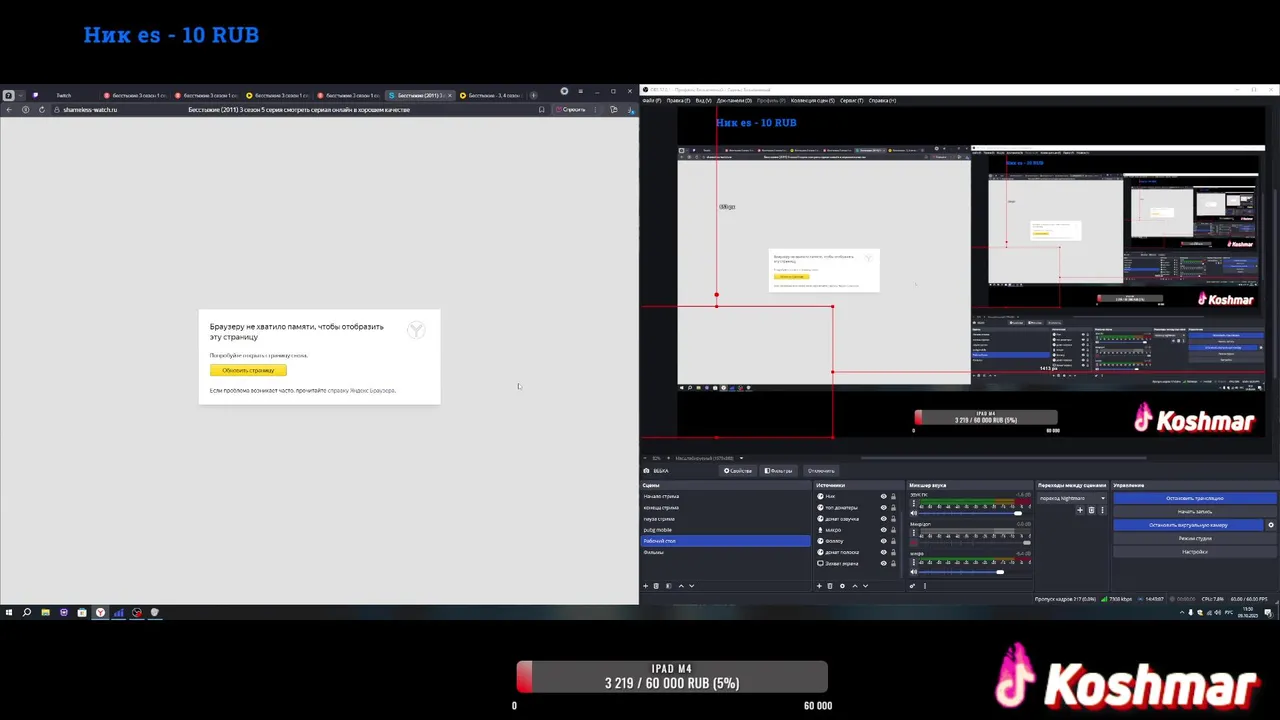The image size is (1280, 720).
Task: Delete selected source with the trash icon
Action: click(x=830, y=586)
